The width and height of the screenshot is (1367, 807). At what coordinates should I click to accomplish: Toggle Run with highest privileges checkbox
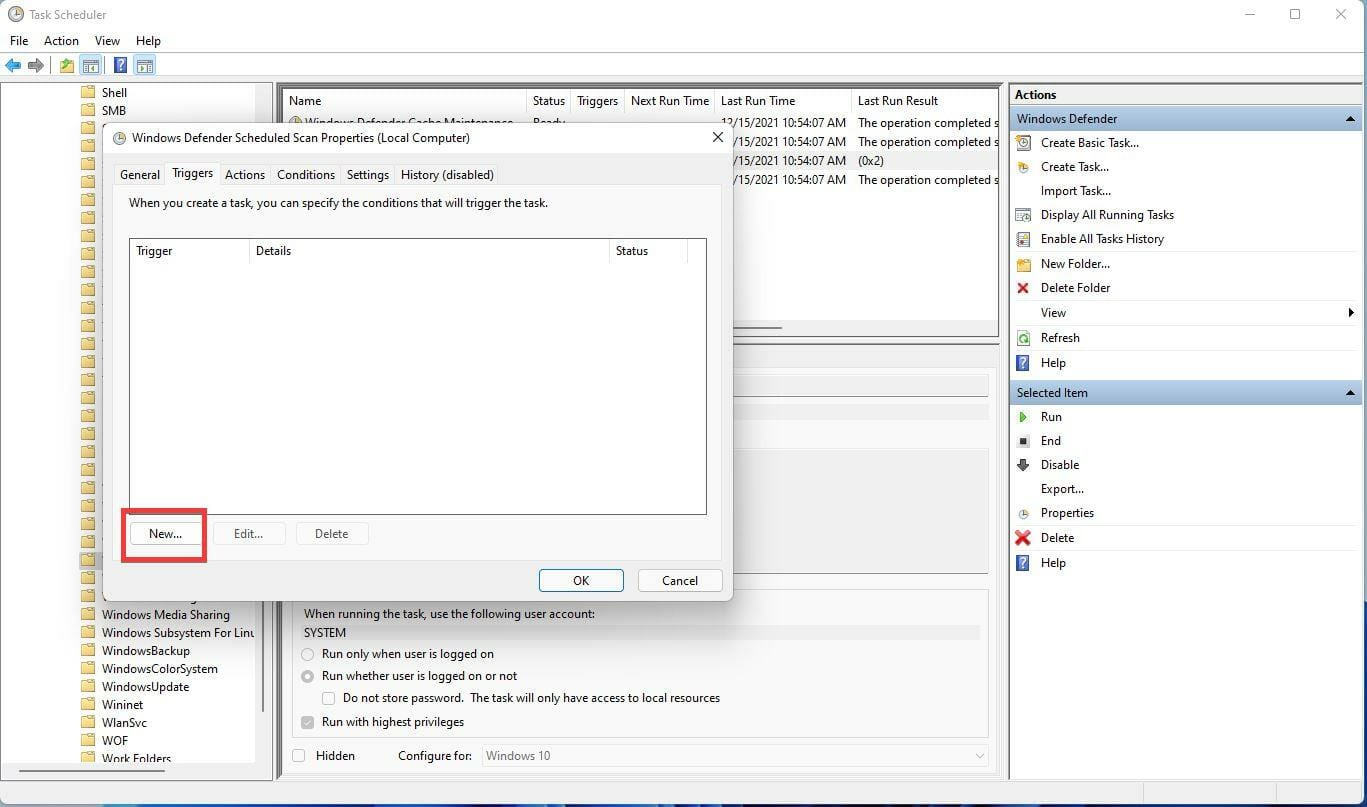pyautogui.click(x=308, y=722)
